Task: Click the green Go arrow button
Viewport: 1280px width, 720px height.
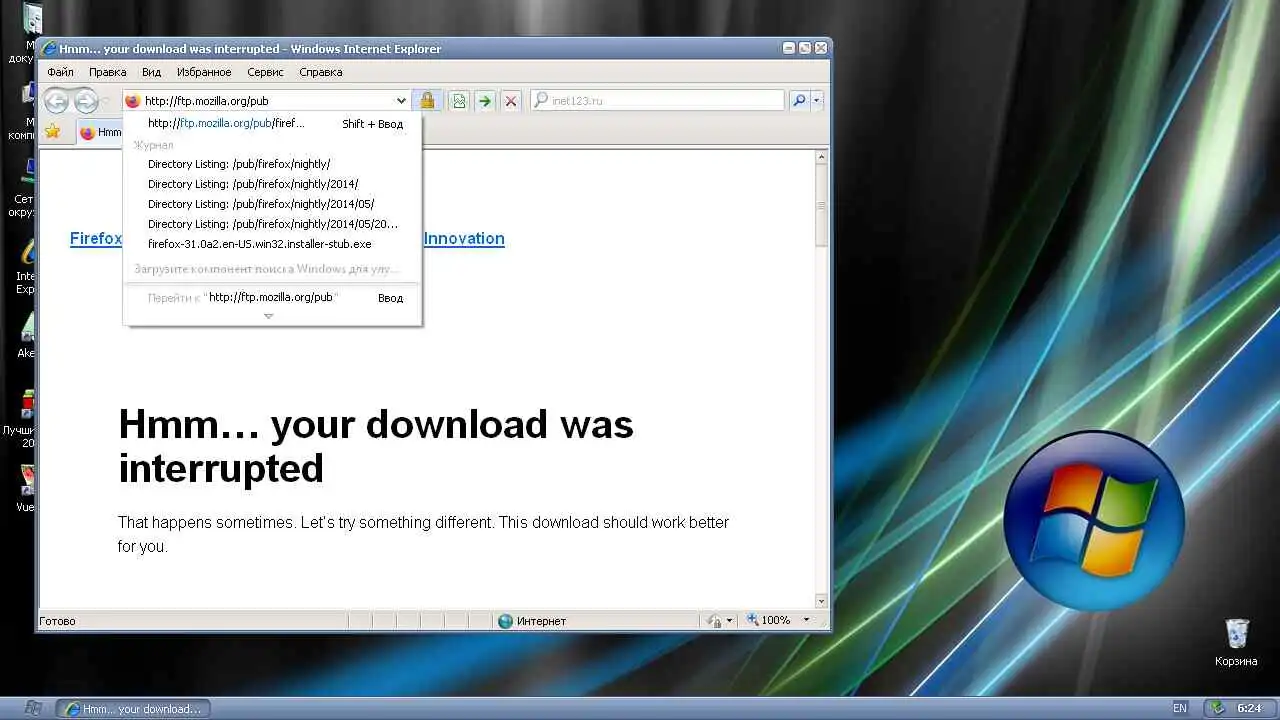Action: click(x=485, y=100)
